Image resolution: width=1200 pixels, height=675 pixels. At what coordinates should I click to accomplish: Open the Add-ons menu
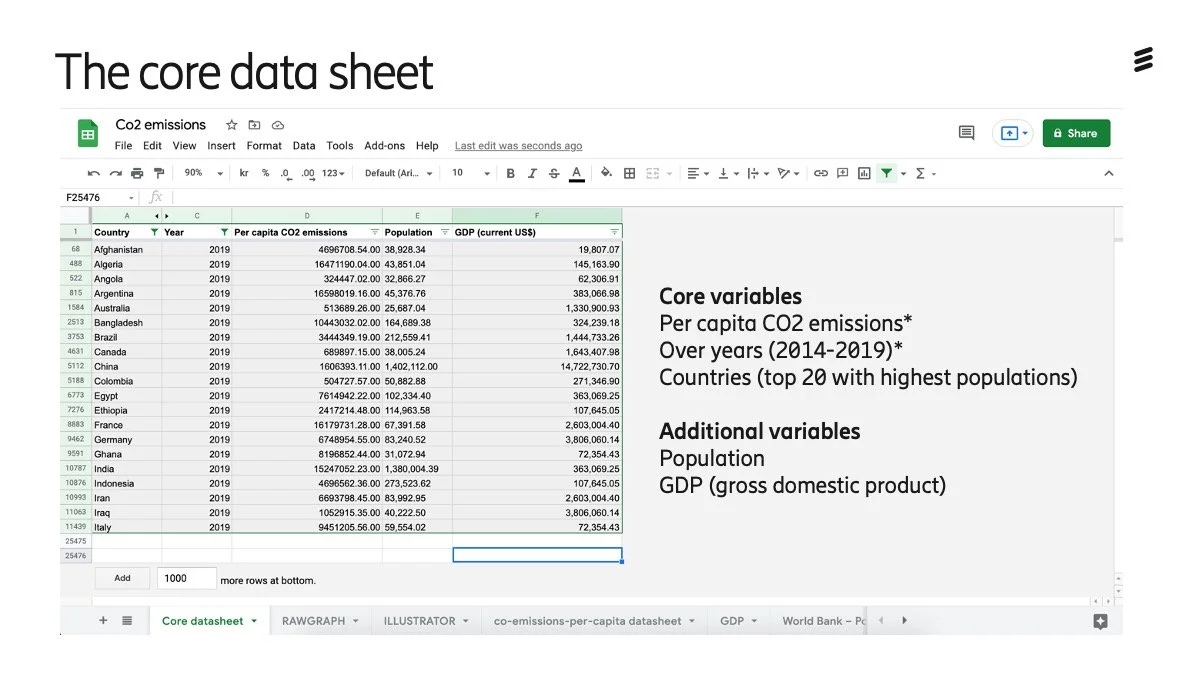click(x=385, y=146)
